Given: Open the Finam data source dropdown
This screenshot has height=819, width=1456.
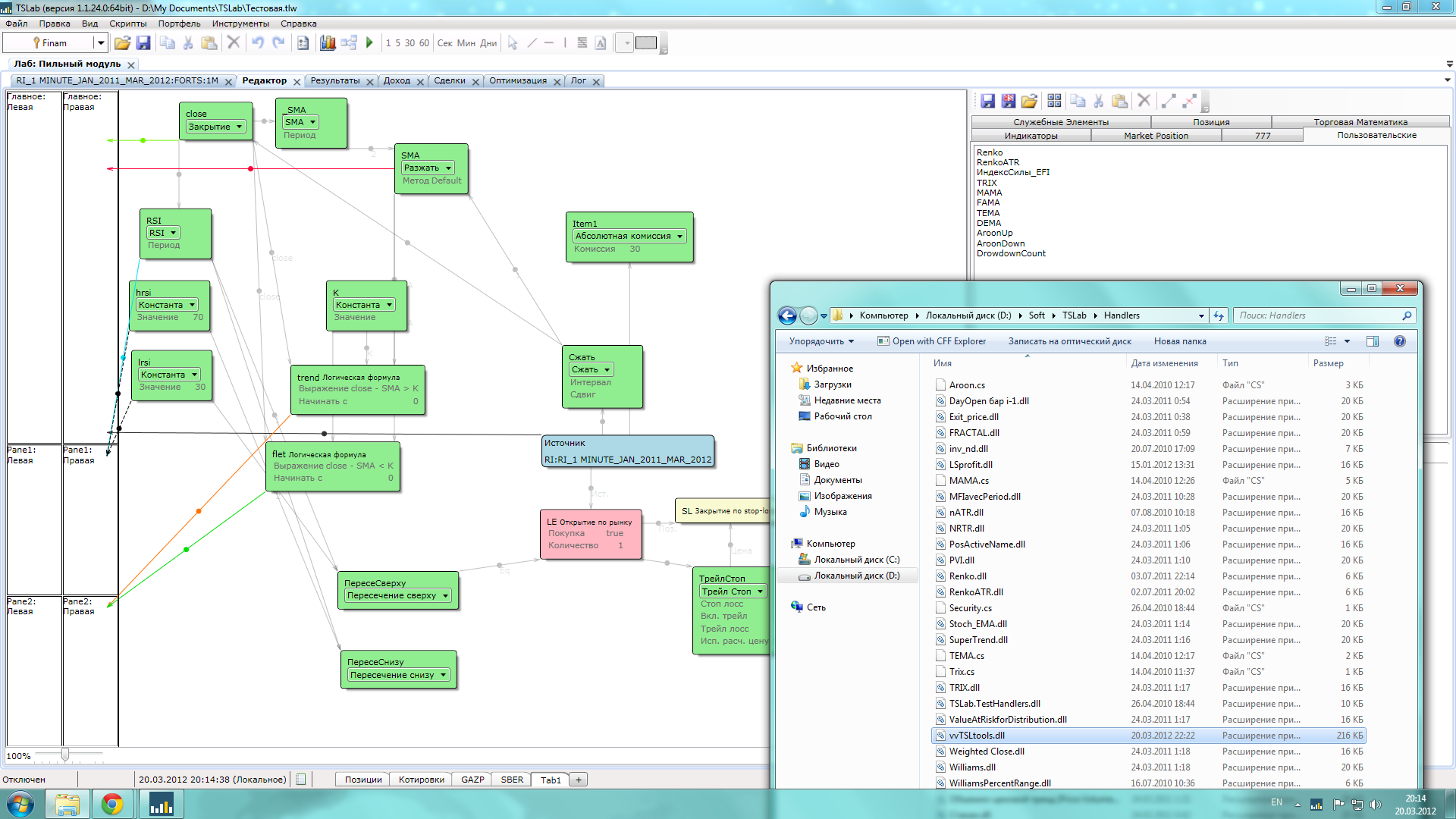Looking at the screenshot, I should (99, 43).
